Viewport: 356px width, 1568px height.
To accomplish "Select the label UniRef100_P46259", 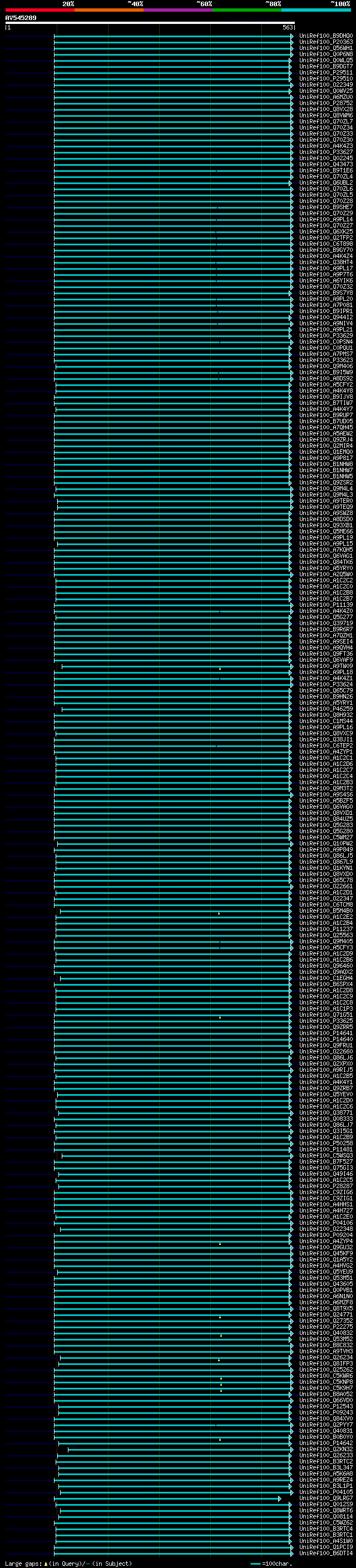I will (x=325, y=709).
